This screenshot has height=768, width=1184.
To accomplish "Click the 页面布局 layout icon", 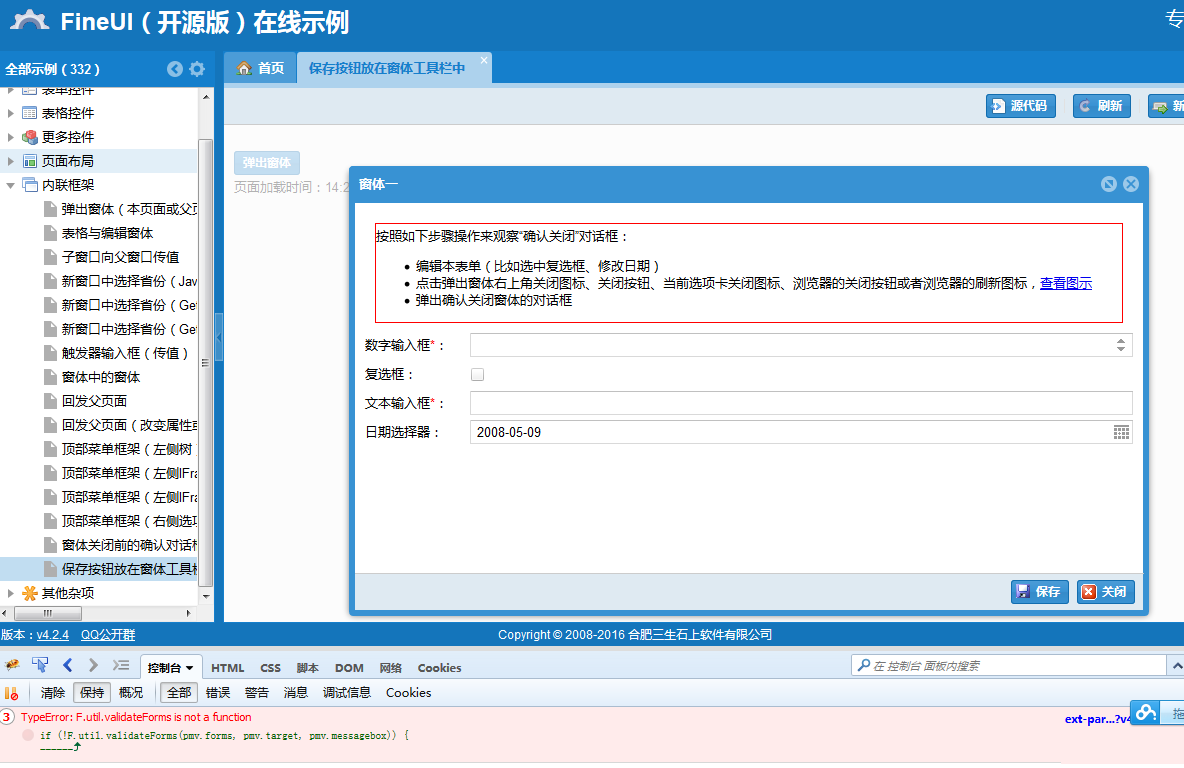I will (x=29, y=161).
